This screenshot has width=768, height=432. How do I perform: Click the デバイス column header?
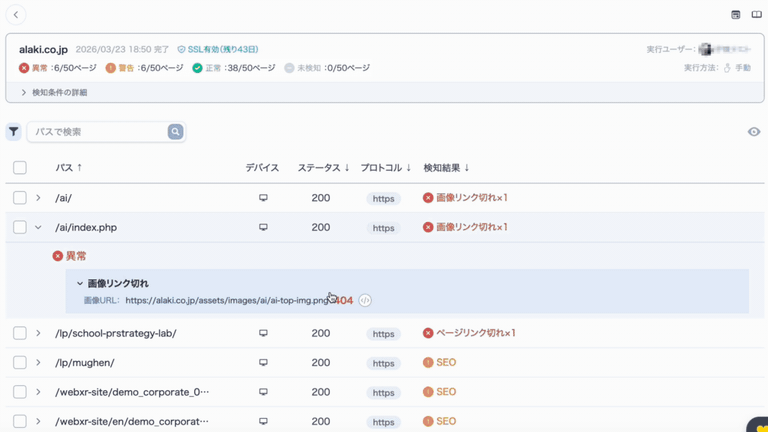[262, 168]
